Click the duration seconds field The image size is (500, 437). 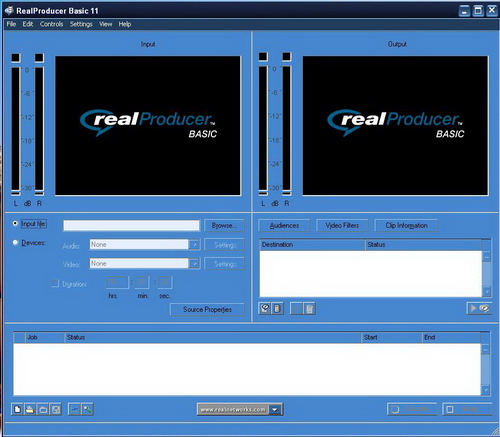click(165, 283)
